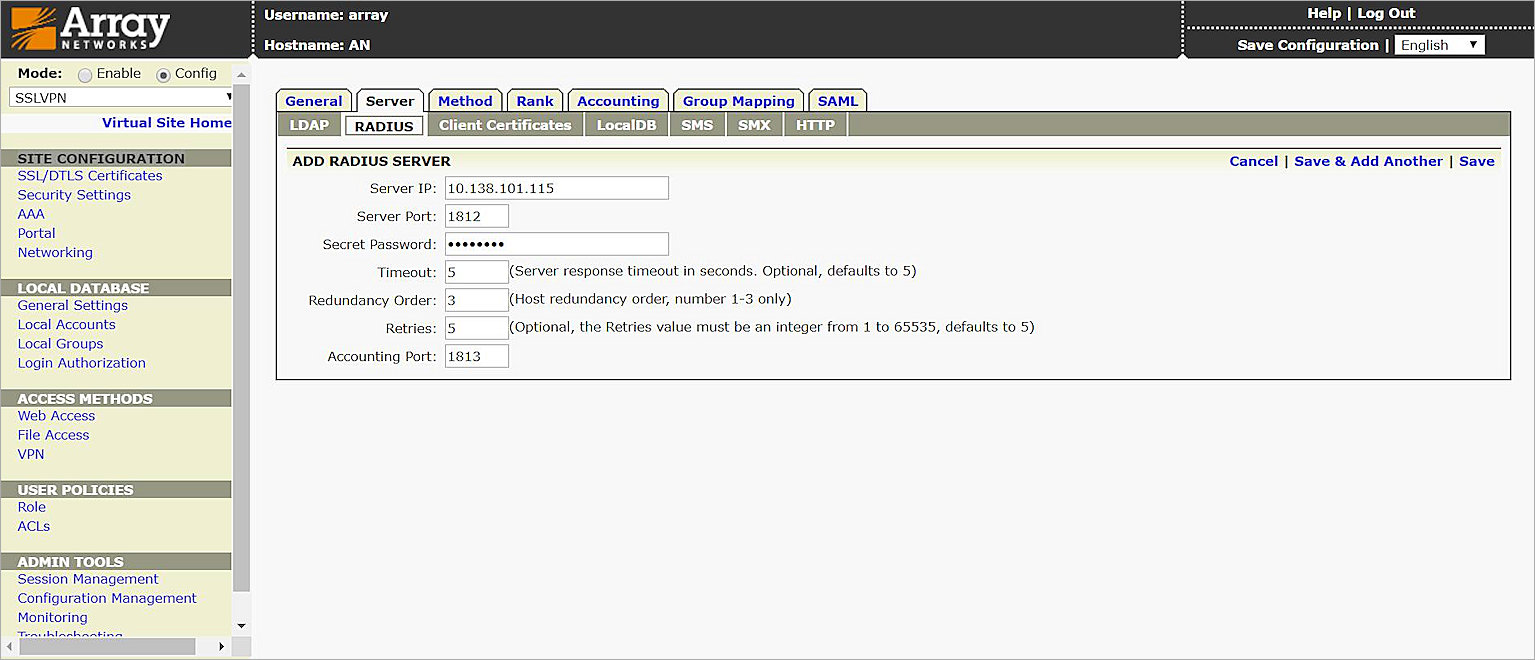
Task: Click Save Configuration
Action: point(1308,45)
